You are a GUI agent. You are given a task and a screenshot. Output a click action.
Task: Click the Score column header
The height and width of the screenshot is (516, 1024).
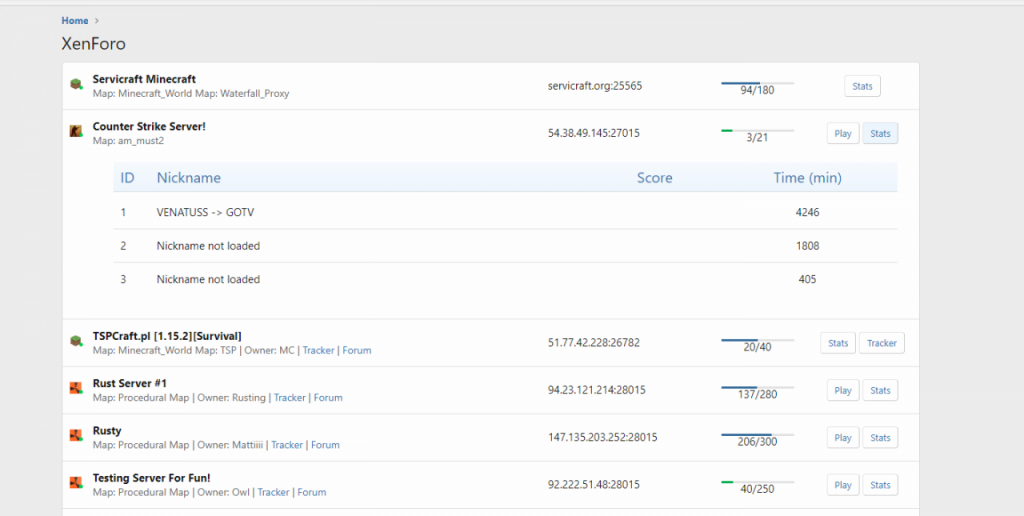click(x=654, y=178)
